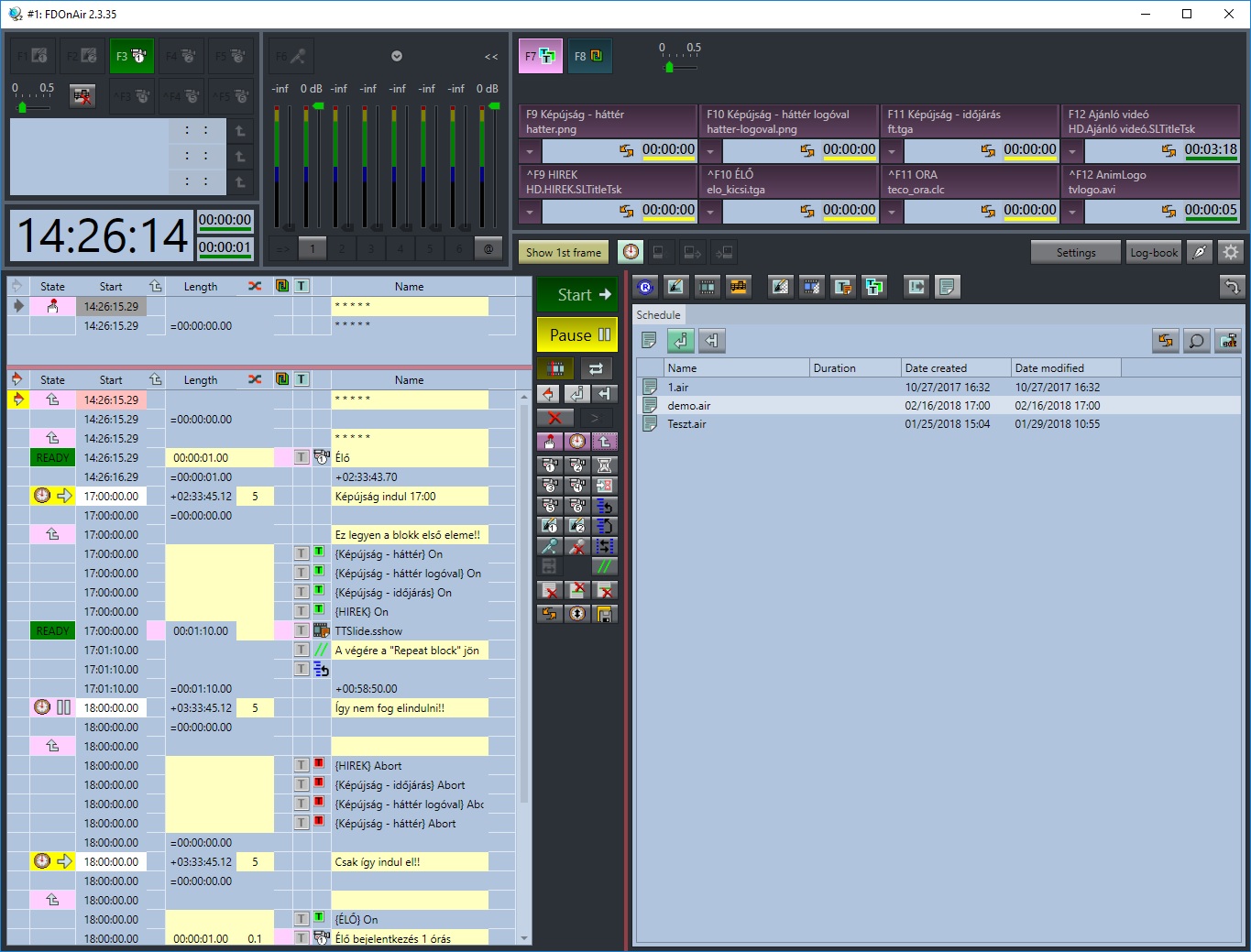Click the green Start button

coord(577,294)
